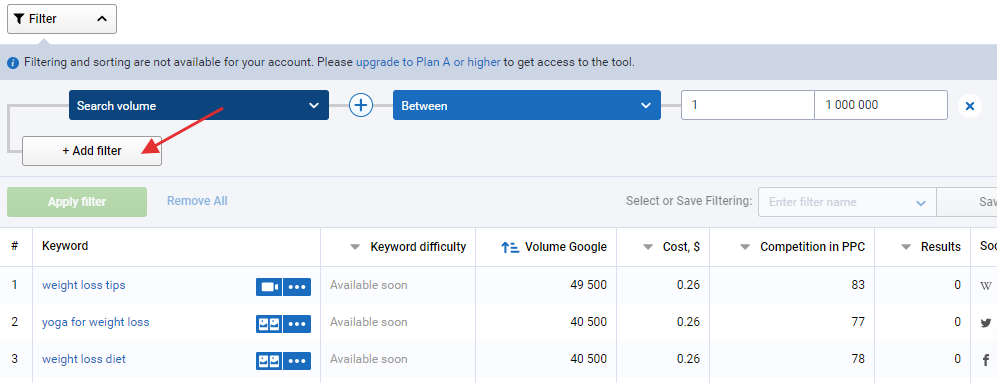Image resolution: width=997 pixels, height=383 pixels.
Task: Open the more options menu for yoga for weight loss
Action: click(x=297, y=324)
